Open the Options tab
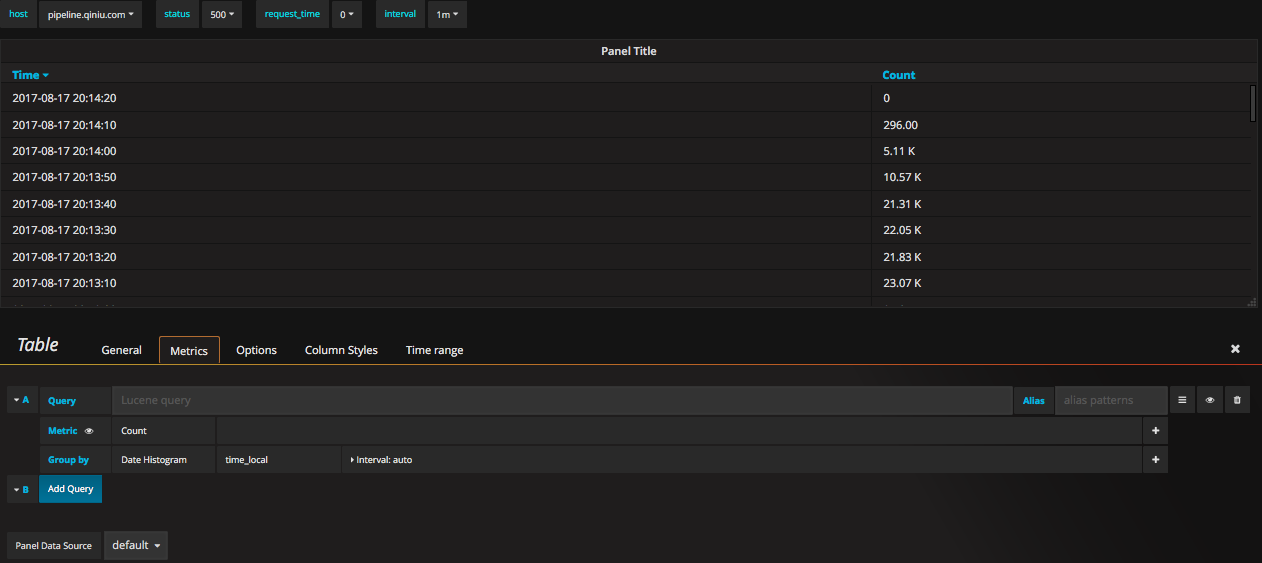The image size is (1262, 563). (256, 350)
